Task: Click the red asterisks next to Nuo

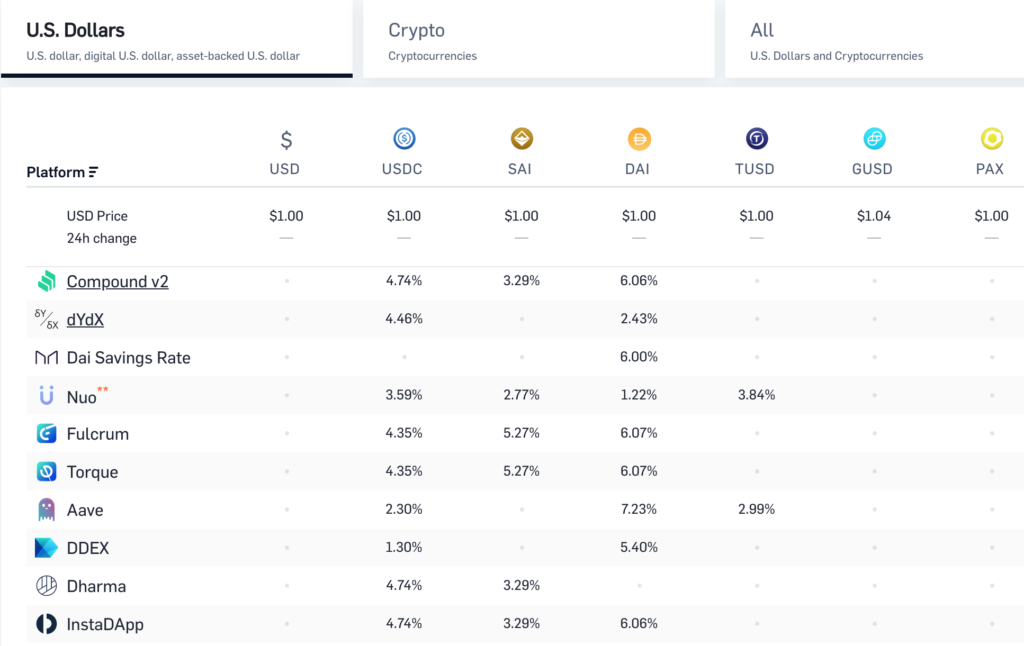Action: click(103, 389)
